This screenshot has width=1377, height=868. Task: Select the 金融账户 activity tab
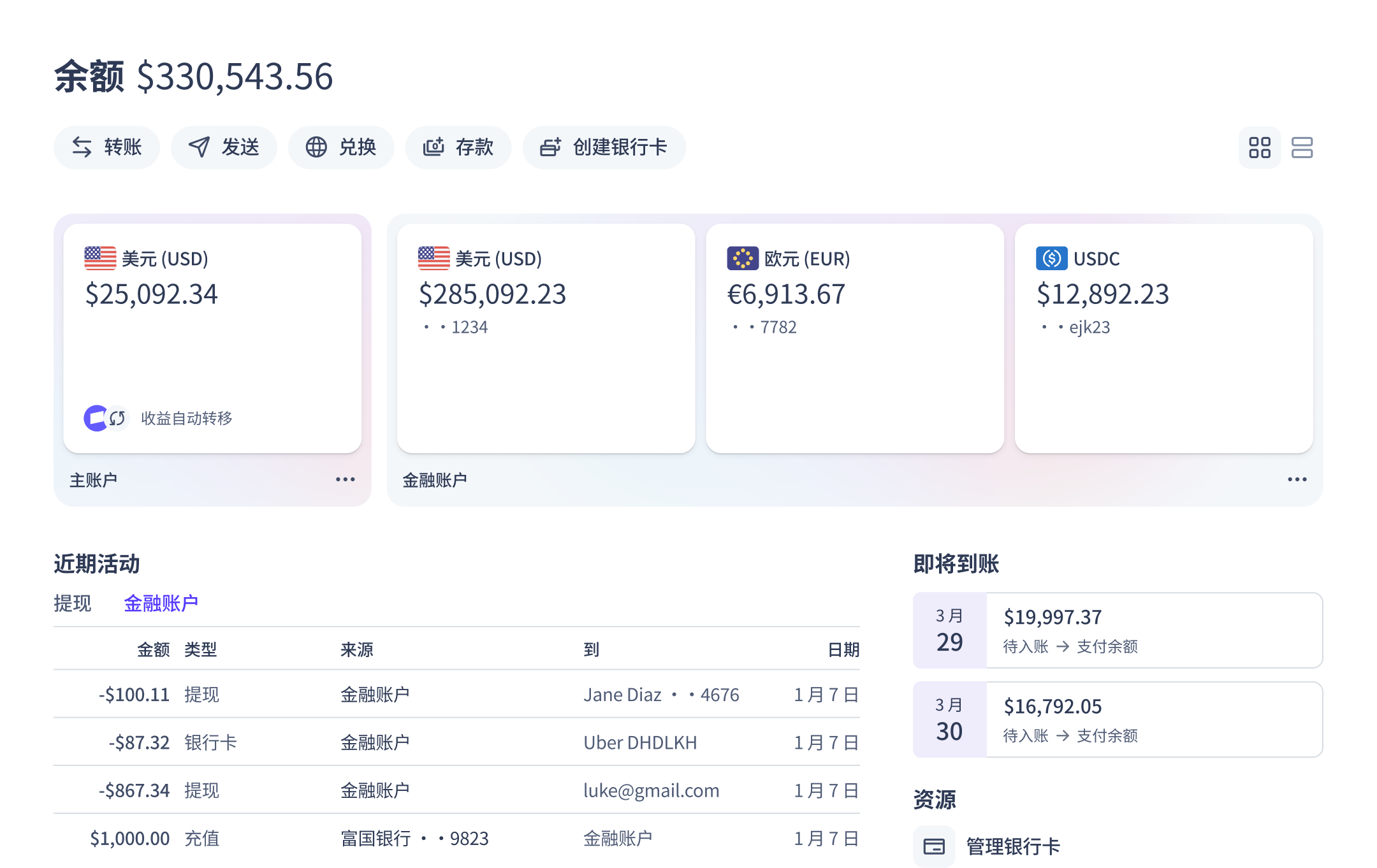pyautogui.click(x=161, y=603)
